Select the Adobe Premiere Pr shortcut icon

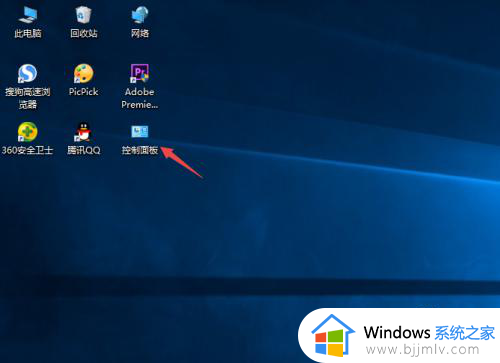(x=140, y=73)
